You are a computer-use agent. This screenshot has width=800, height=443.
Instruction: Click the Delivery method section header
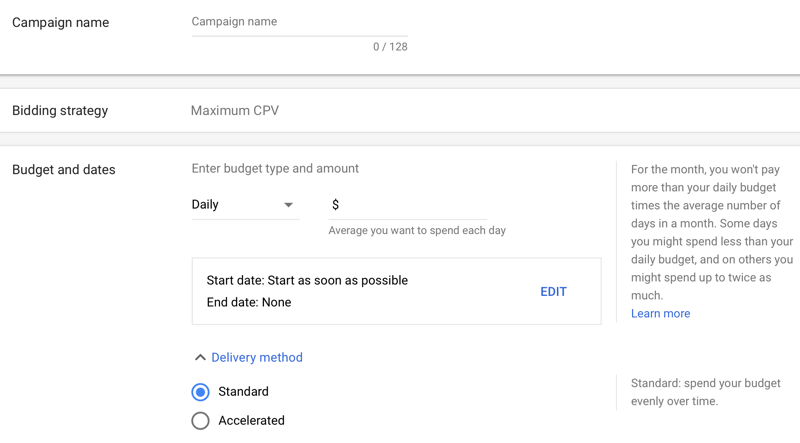257,357
